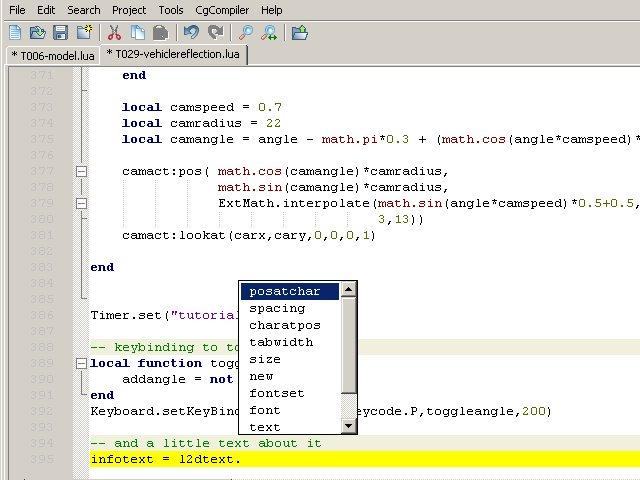The width and height of the screenshot is (640, 480).
Task: Choose 'fontset' from the autocomplete popup
Action: (276, 393)
